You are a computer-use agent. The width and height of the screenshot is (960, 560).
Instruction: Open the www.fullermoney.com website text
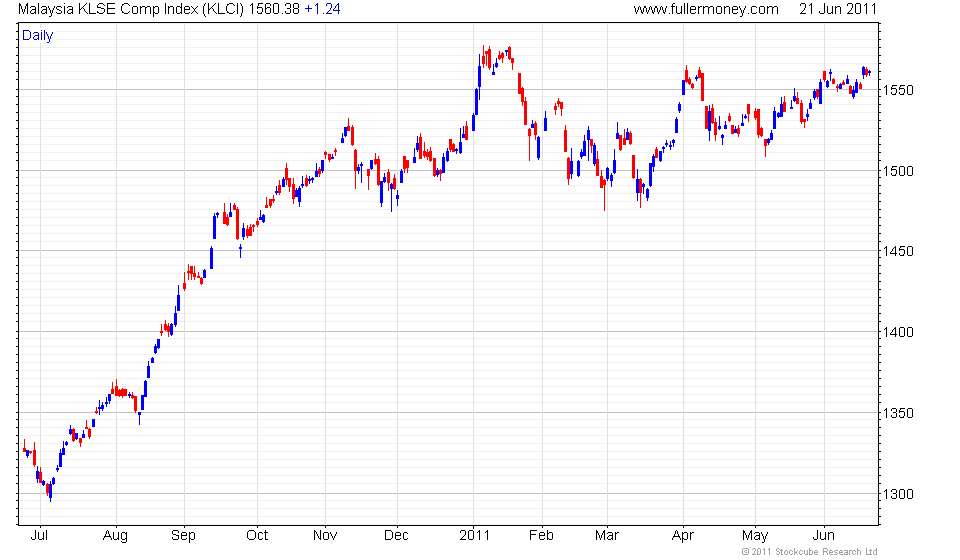(706, 9)
